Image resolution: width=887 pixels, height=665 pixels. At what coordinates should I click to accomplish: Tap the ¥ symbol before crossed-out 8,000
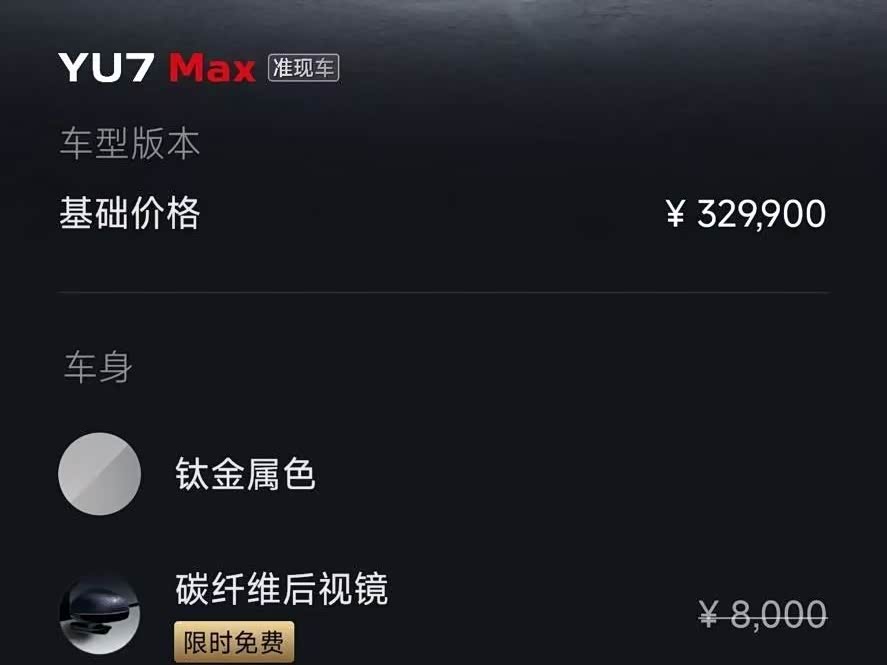click(x=709, y=614)
